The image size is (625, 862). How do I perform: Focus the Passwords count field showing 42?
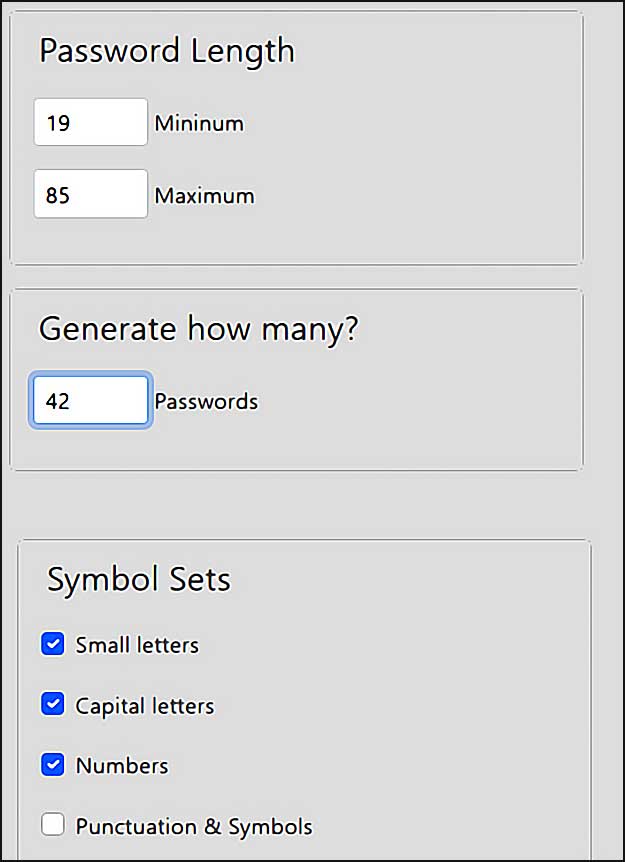pyautogui.click(x=91, y=400)
